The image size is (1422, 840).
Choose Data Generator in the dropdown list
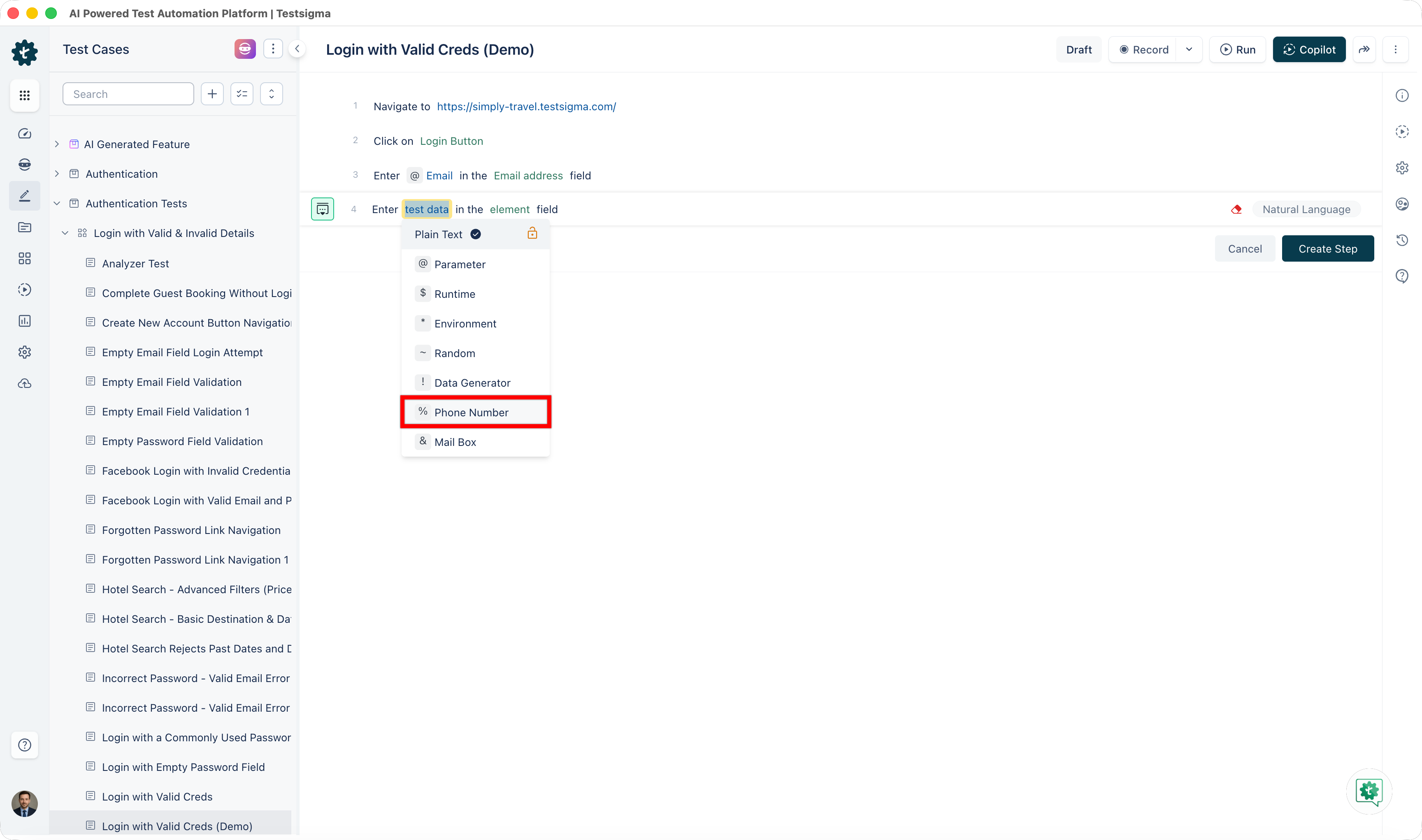click(472, 383)
